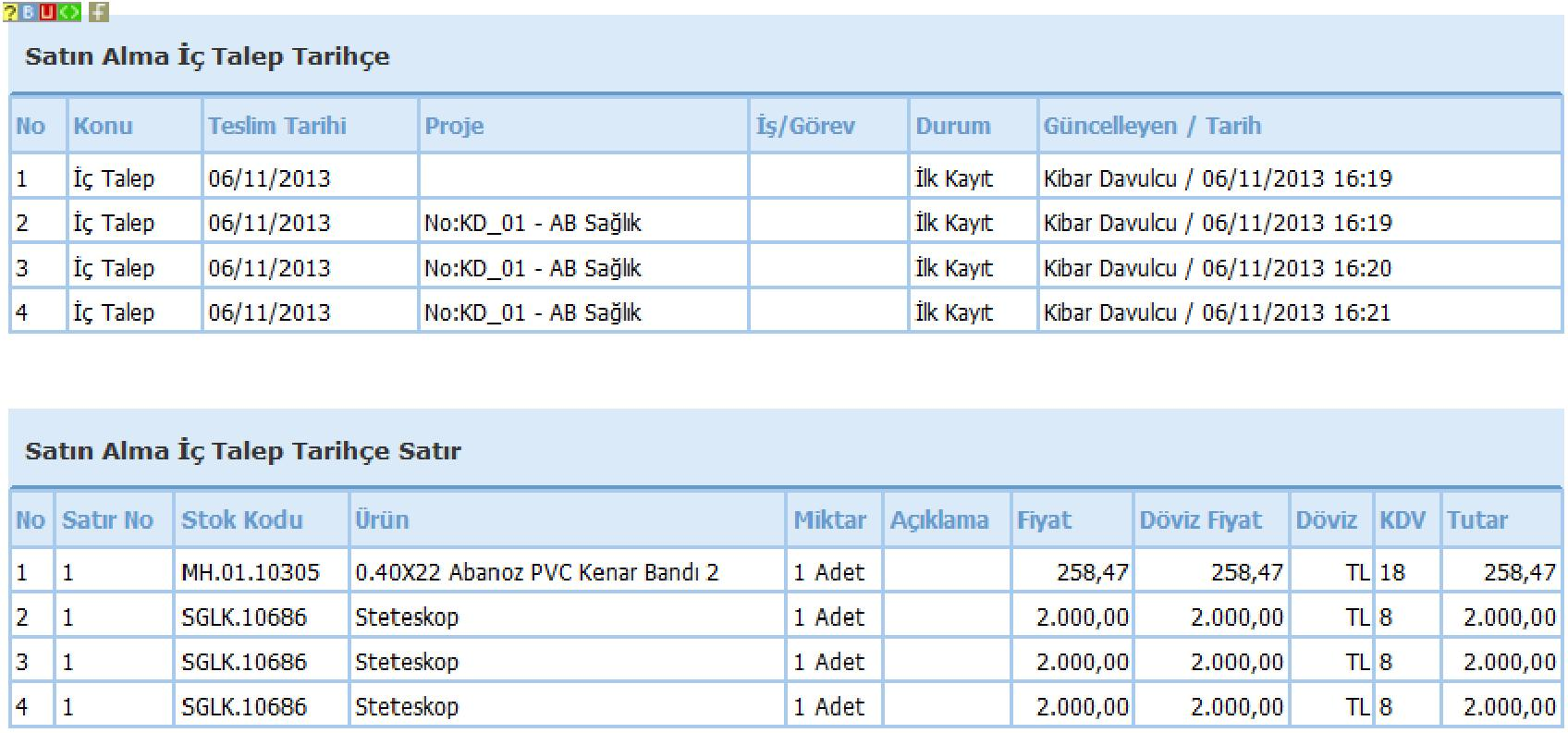The width and height of the screenshot is (1568, 733).
Task: Click the 258,47 value under Döviz Fiyat
Action: tap(1247, 573)
